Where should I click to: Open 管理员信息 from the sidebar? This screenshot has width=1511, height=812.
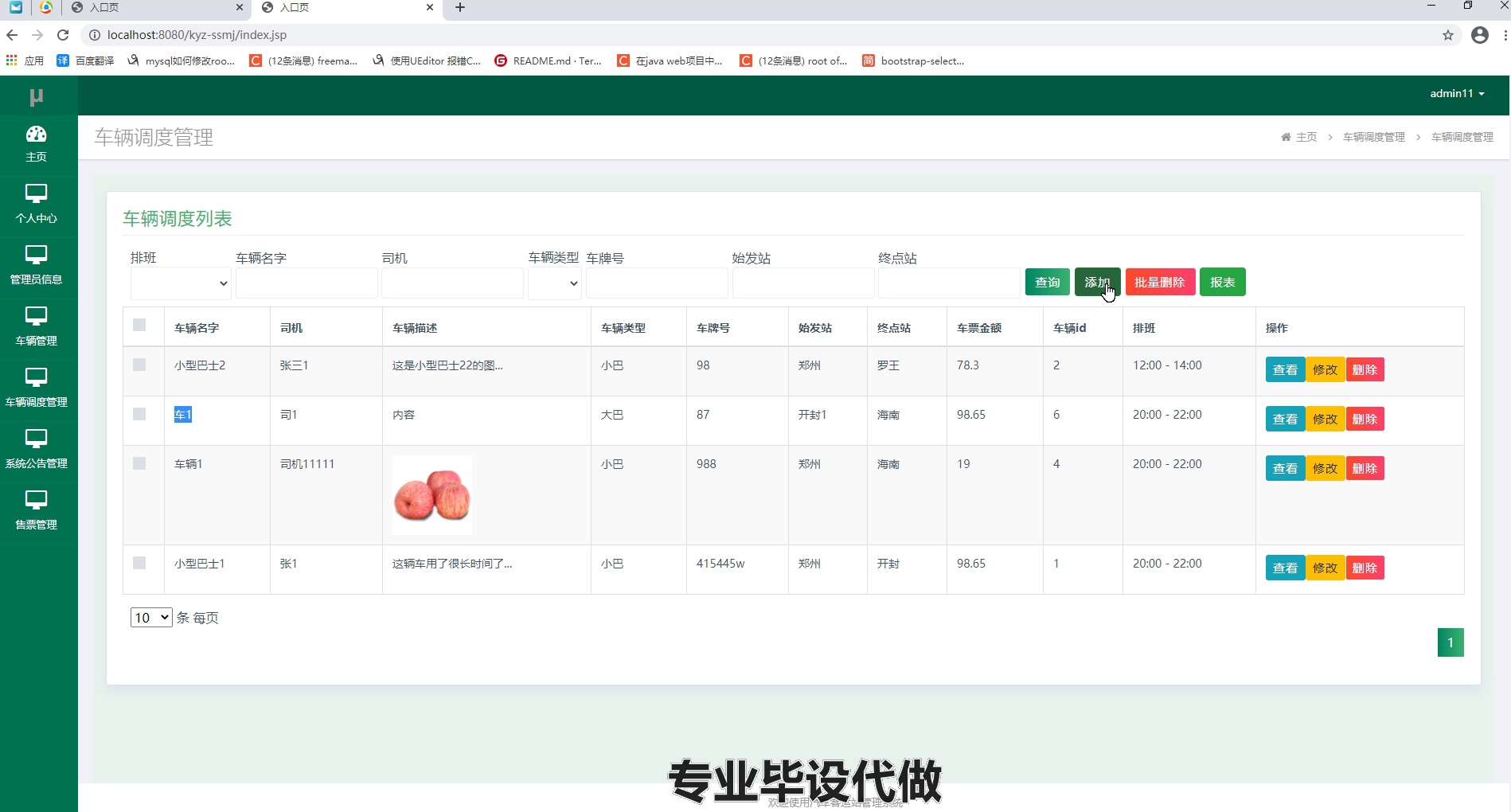click(x=36, y=265)
